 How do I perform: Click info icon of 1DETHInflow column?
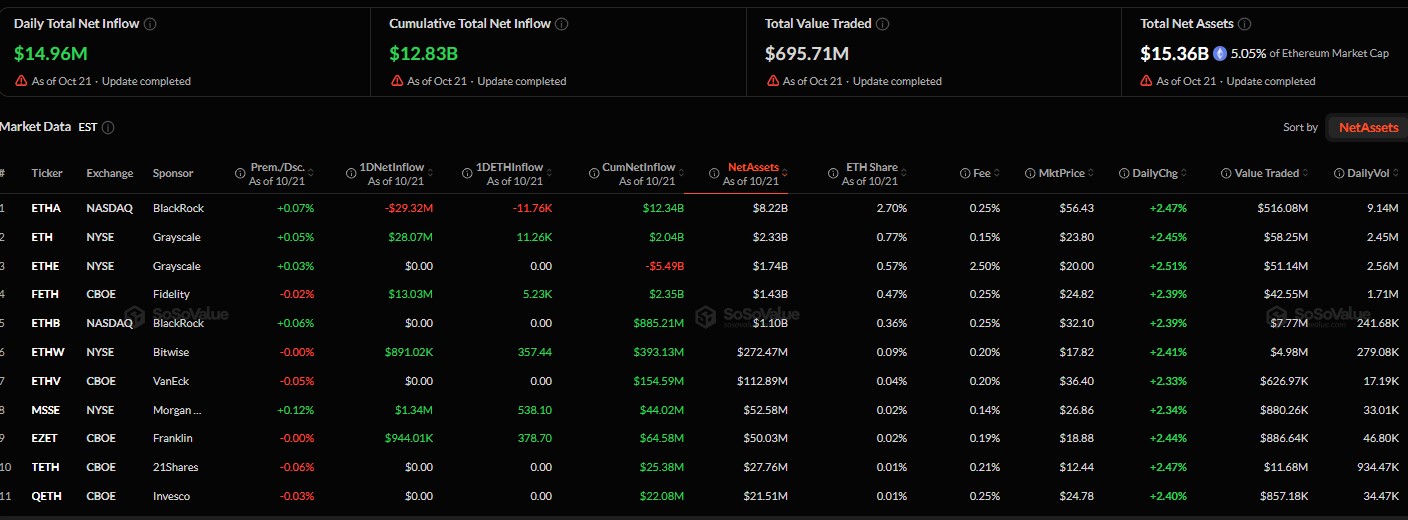pyautogui.click(x=467, y=173)
